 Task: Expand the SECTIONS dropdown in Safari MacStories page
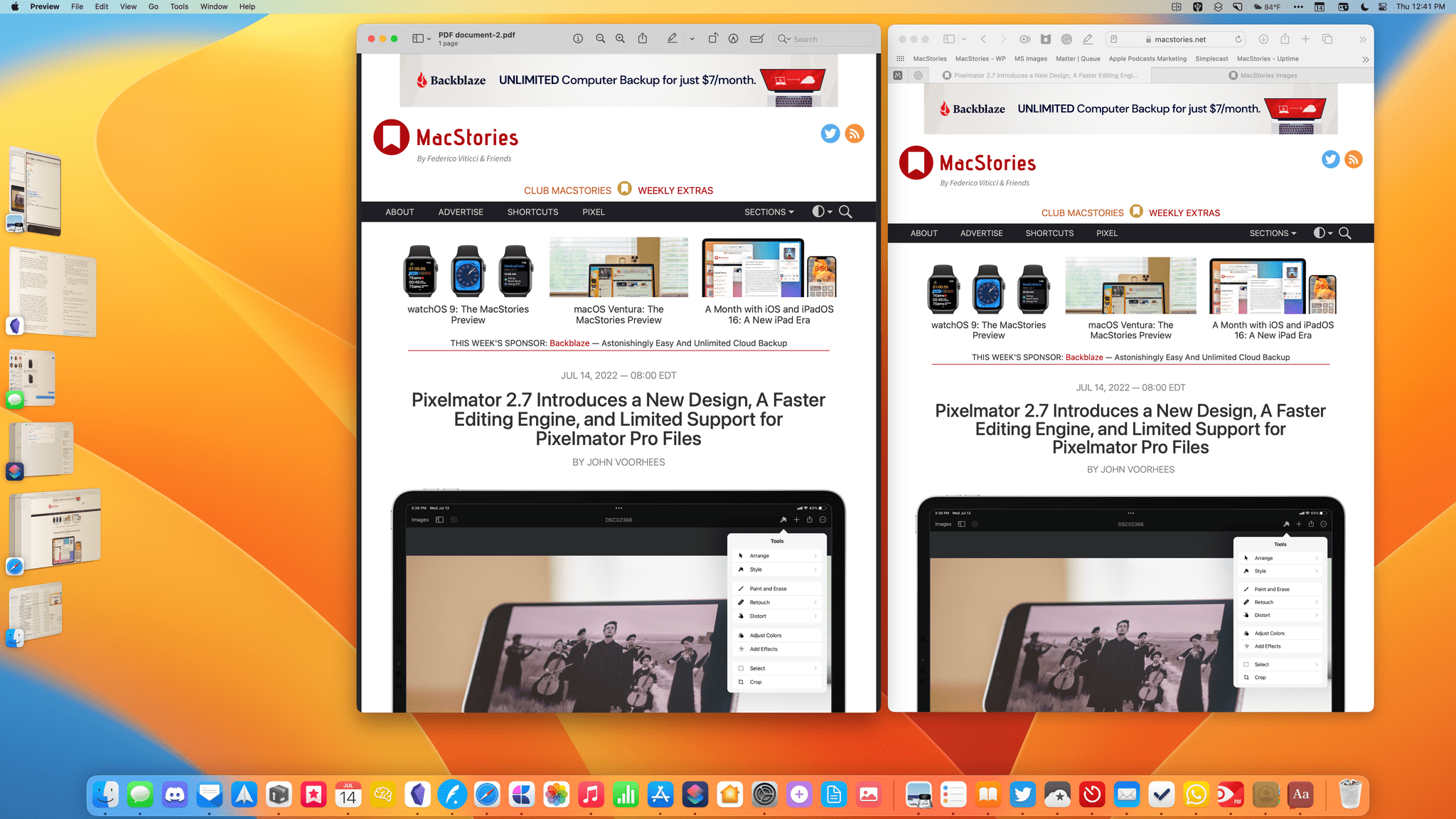point(1272,233)
